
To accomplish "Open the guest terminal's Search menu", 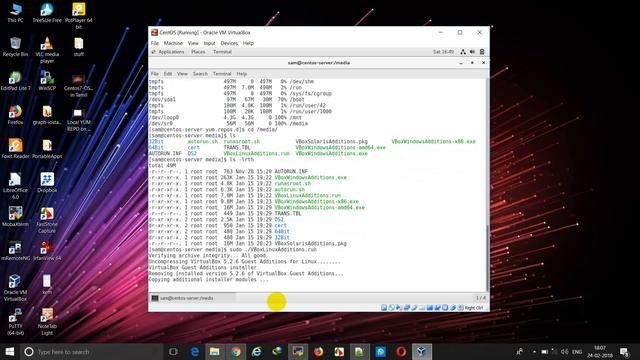I will pos(200,74).
